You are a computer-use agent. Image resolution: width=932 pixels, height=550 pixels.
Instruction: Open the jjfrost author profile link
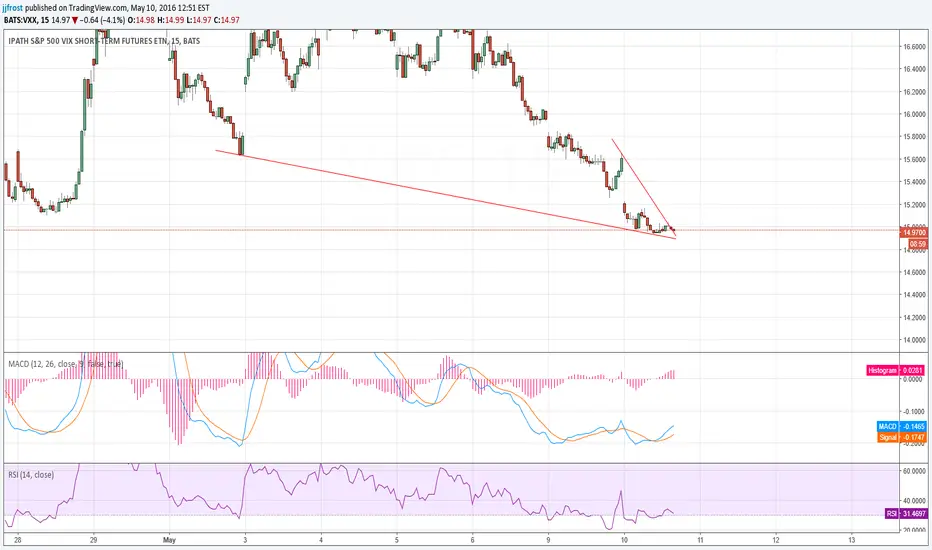13,8
